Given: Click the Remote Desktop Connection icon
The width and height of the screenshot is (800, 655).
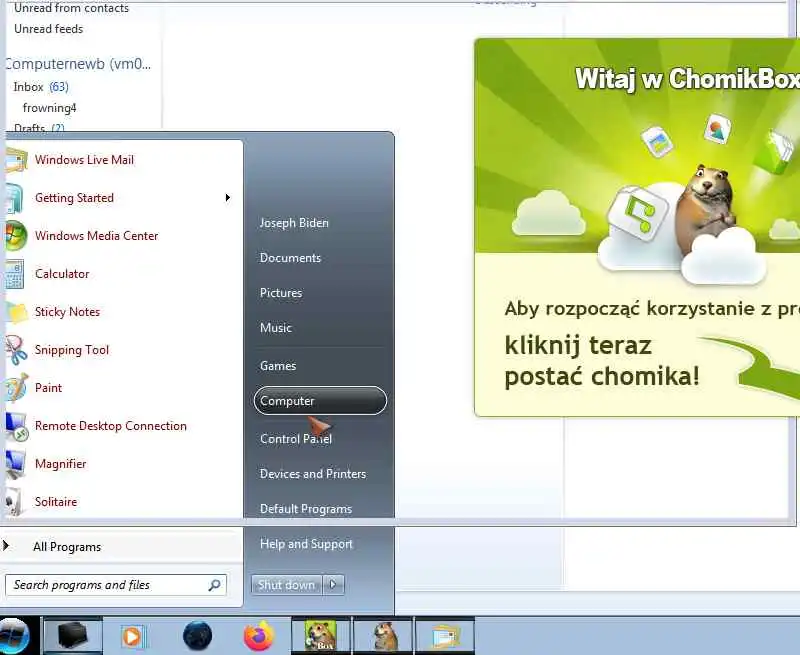Looking at the screenshot, I should pyautogui.click(x=15, y=426).
